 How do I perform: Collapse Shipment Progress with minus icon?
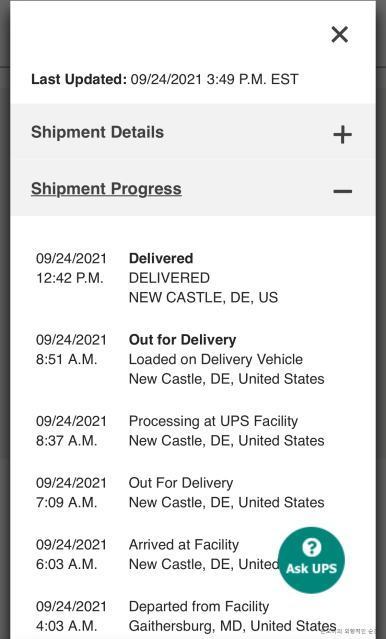(x=342, y=191)
